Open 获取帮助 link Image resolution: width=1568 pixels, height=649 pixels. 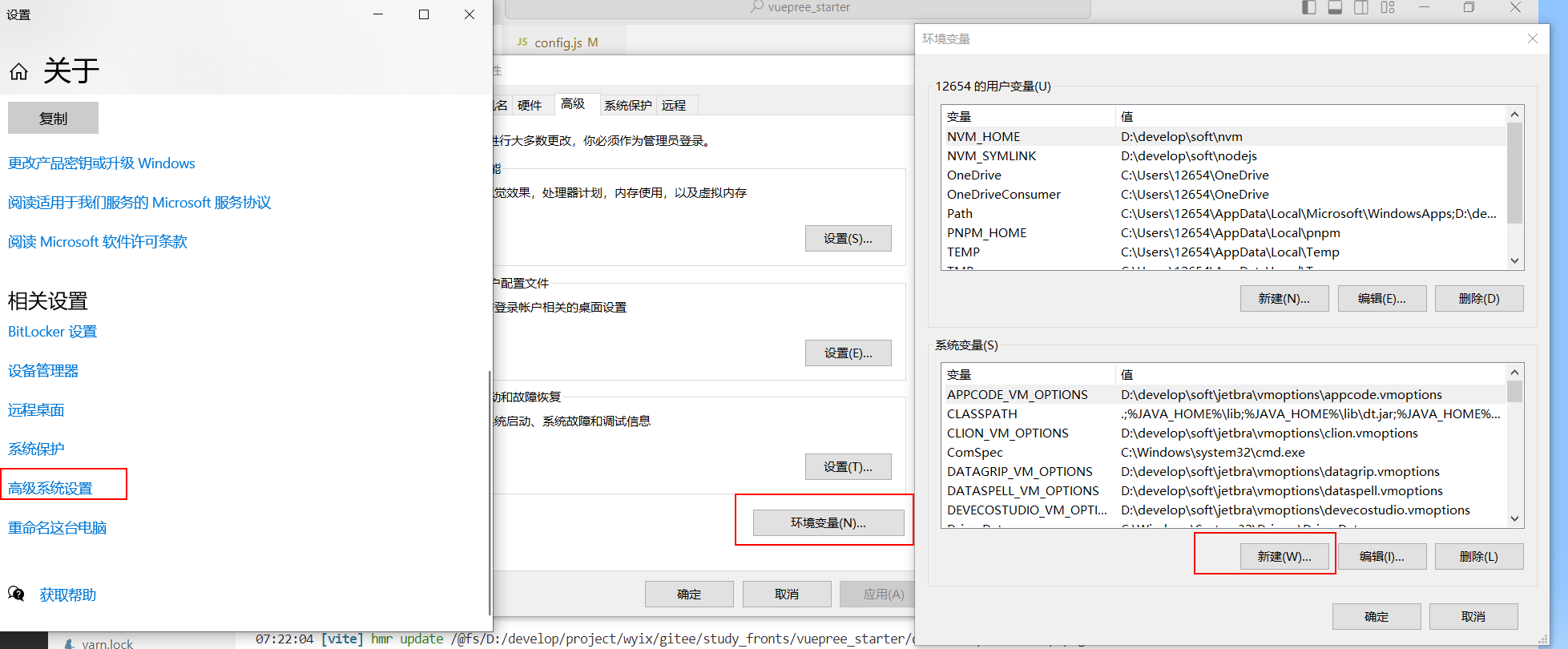coord(68,595)
